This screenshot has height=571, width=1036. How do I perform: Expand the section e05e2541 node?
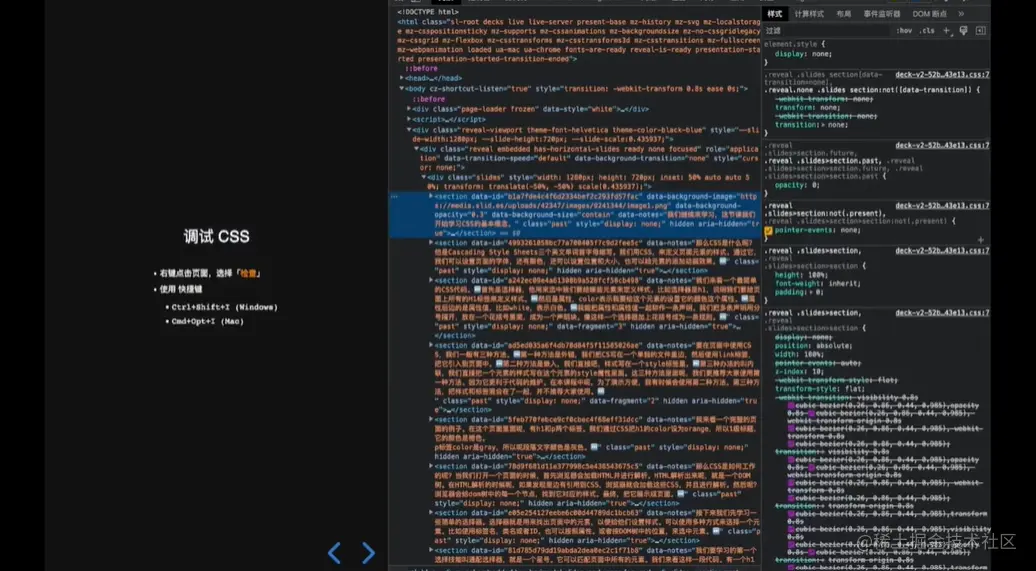point(431,513)
